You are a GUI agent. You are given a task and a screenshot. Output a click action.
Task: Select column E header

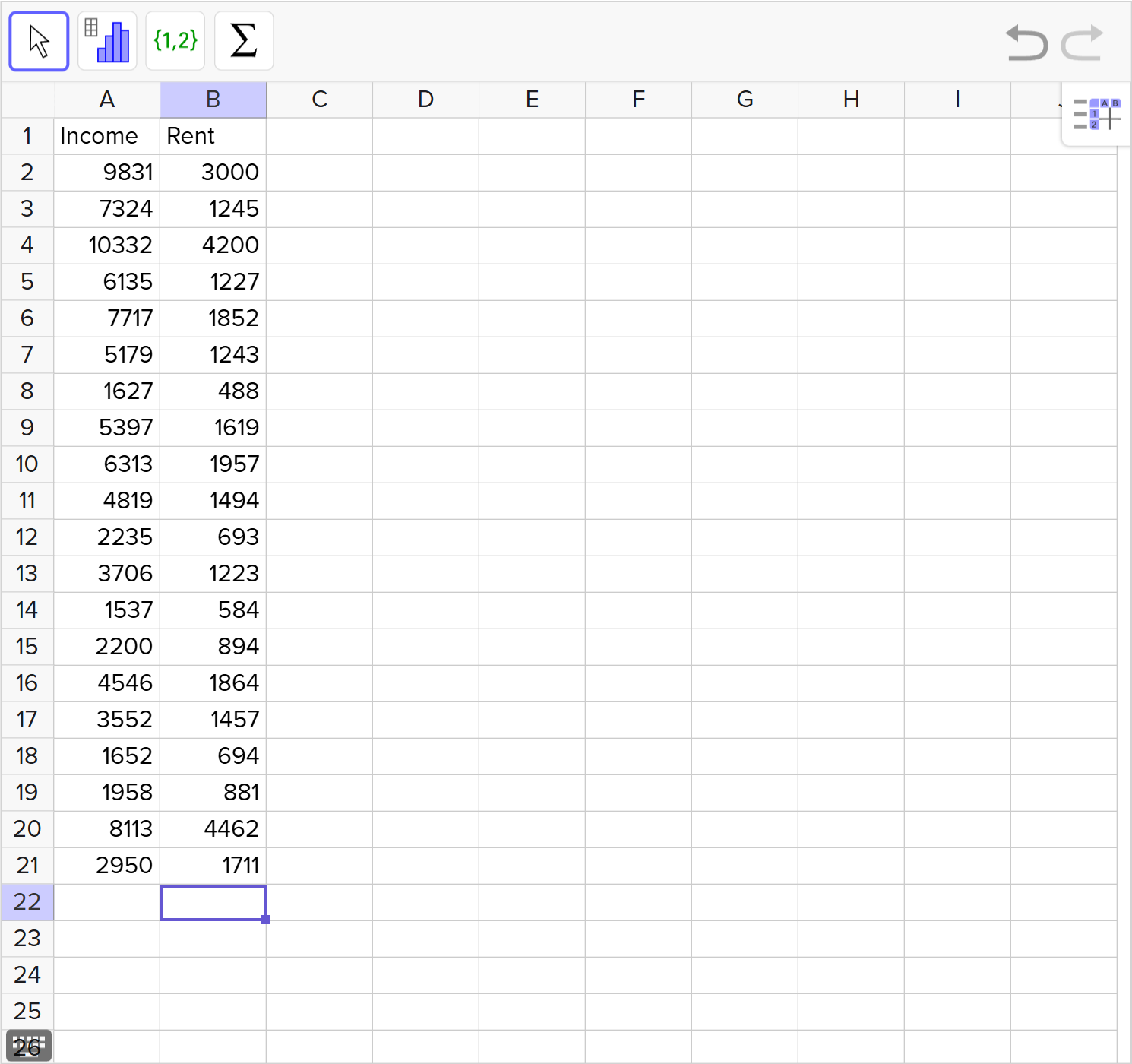pos(533,100)
